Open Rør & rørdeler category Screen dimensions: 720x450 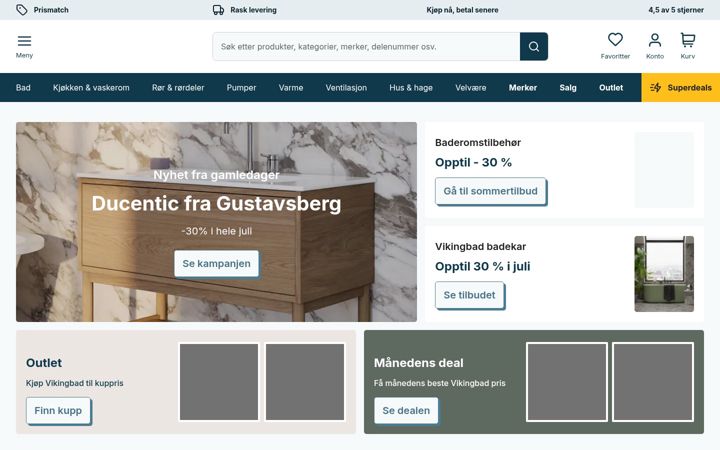[x=178, y=88]
